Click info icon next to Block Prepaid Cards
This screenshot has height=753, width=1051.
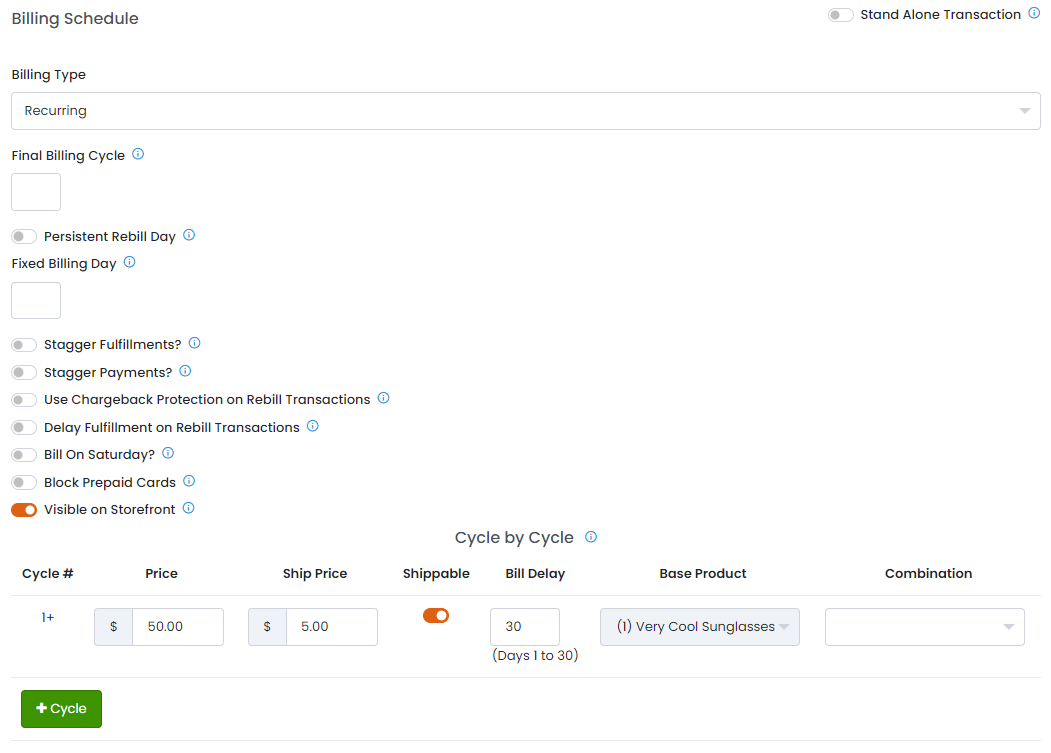point(189,481)
